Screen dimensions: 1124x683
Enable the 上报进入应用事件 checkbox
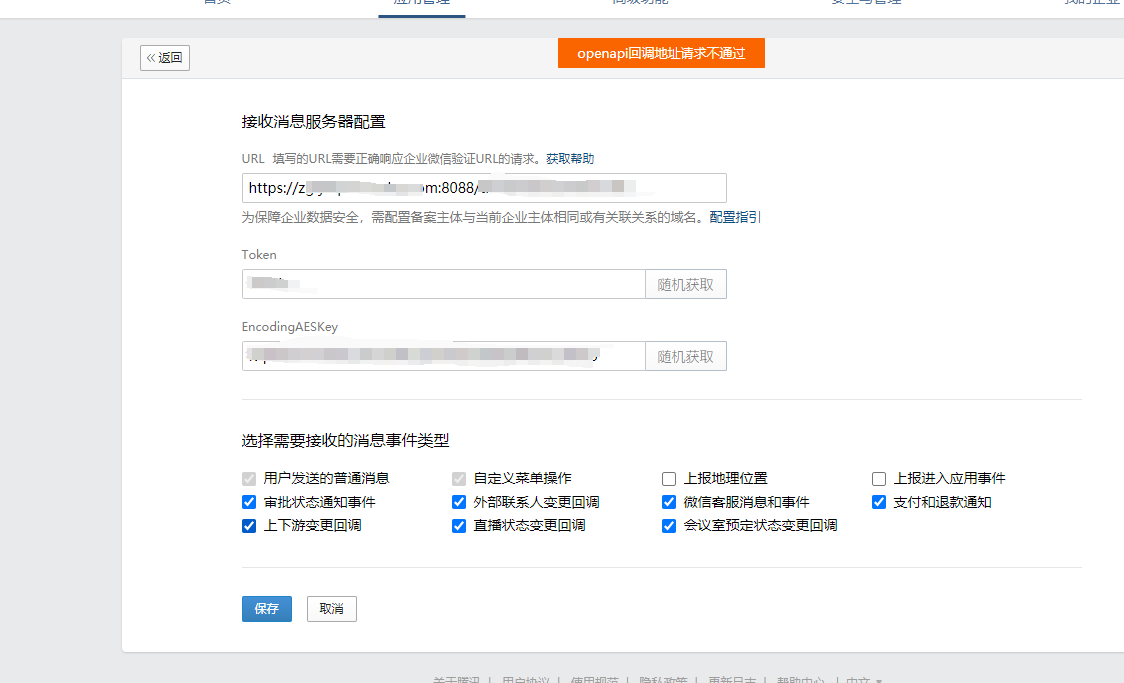coord(878,478)
